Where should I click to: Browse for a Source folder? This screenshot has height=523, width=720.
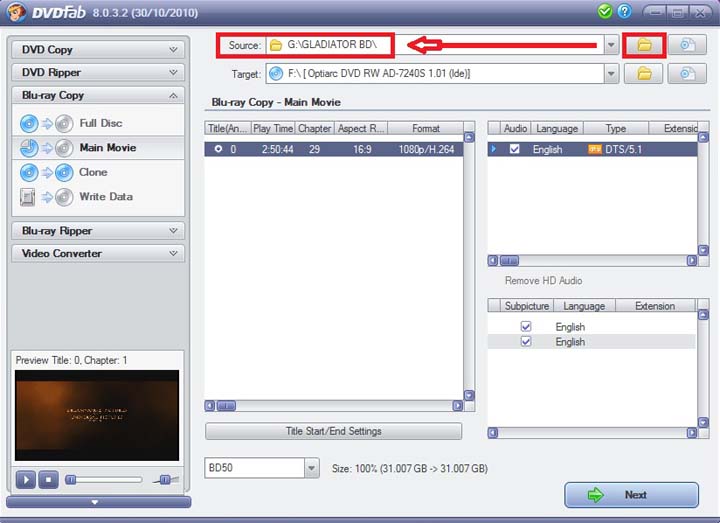(644, 45)
